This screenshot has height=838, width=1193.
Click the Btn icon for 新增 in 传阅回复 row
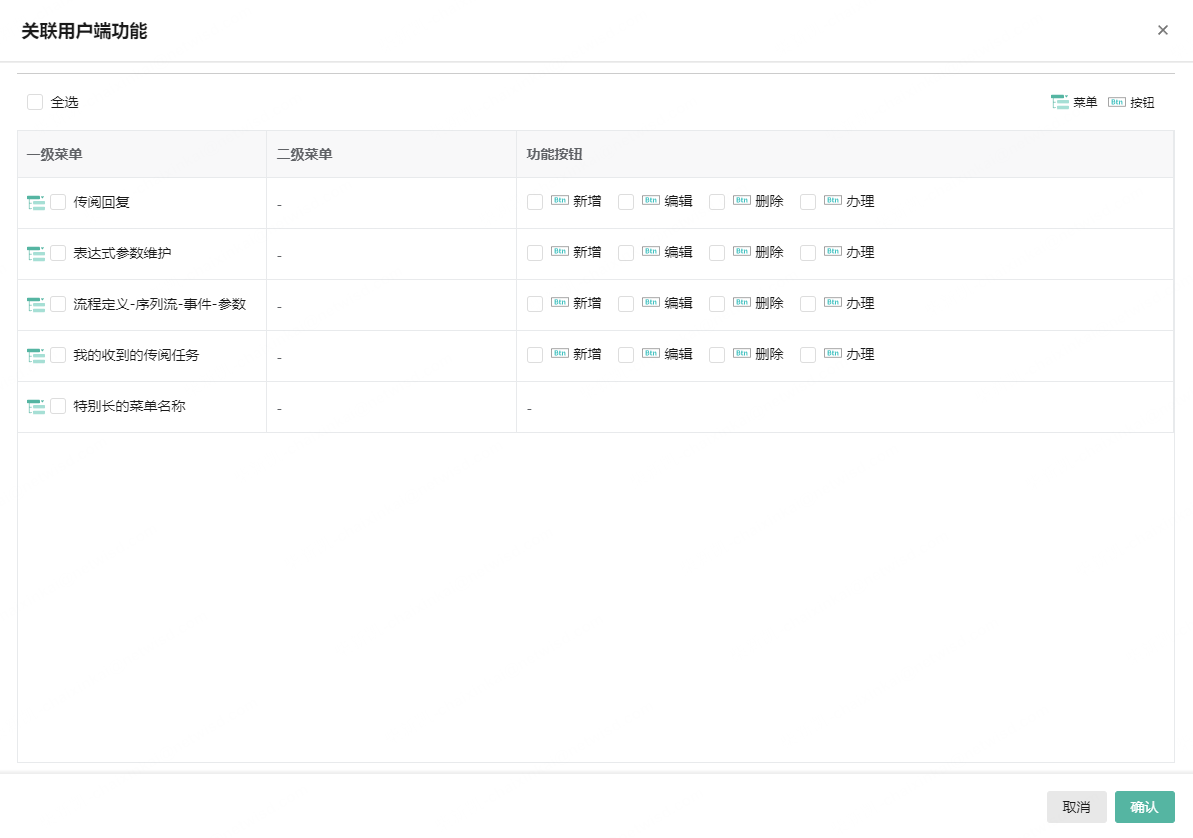pyautogui.click(x=560, y=201)
